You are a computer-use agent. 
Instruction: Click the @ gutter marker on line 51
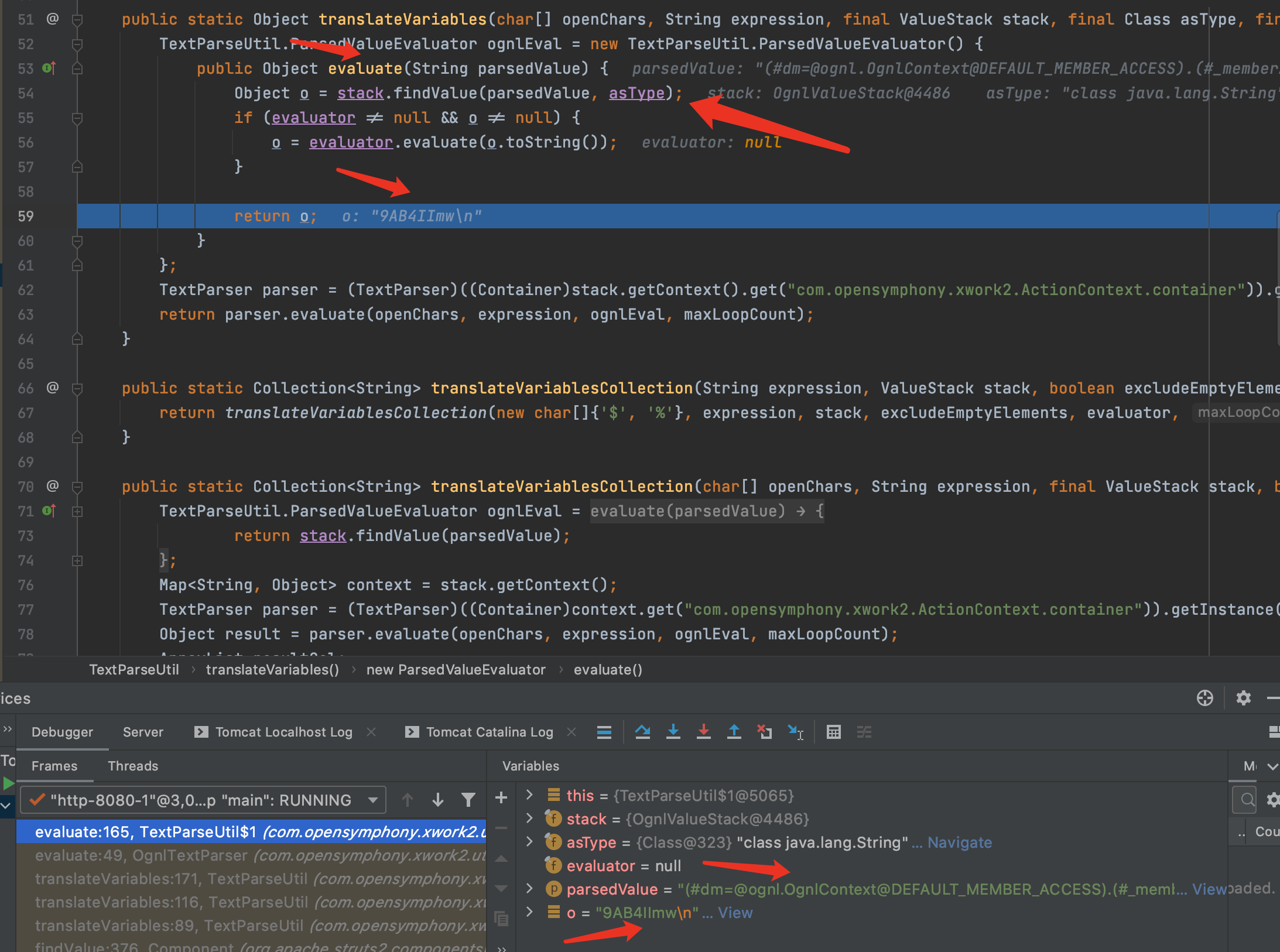coord(52,19)
